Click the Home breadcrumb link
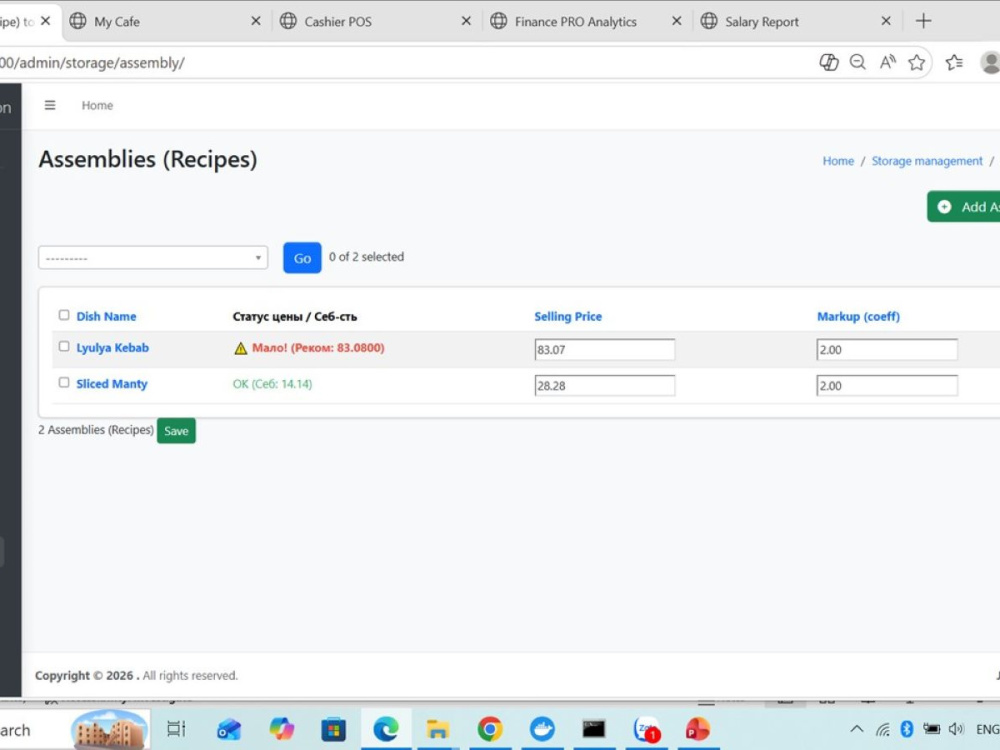Viewport: 1000px width, 750px height. [x=838, y=161]
